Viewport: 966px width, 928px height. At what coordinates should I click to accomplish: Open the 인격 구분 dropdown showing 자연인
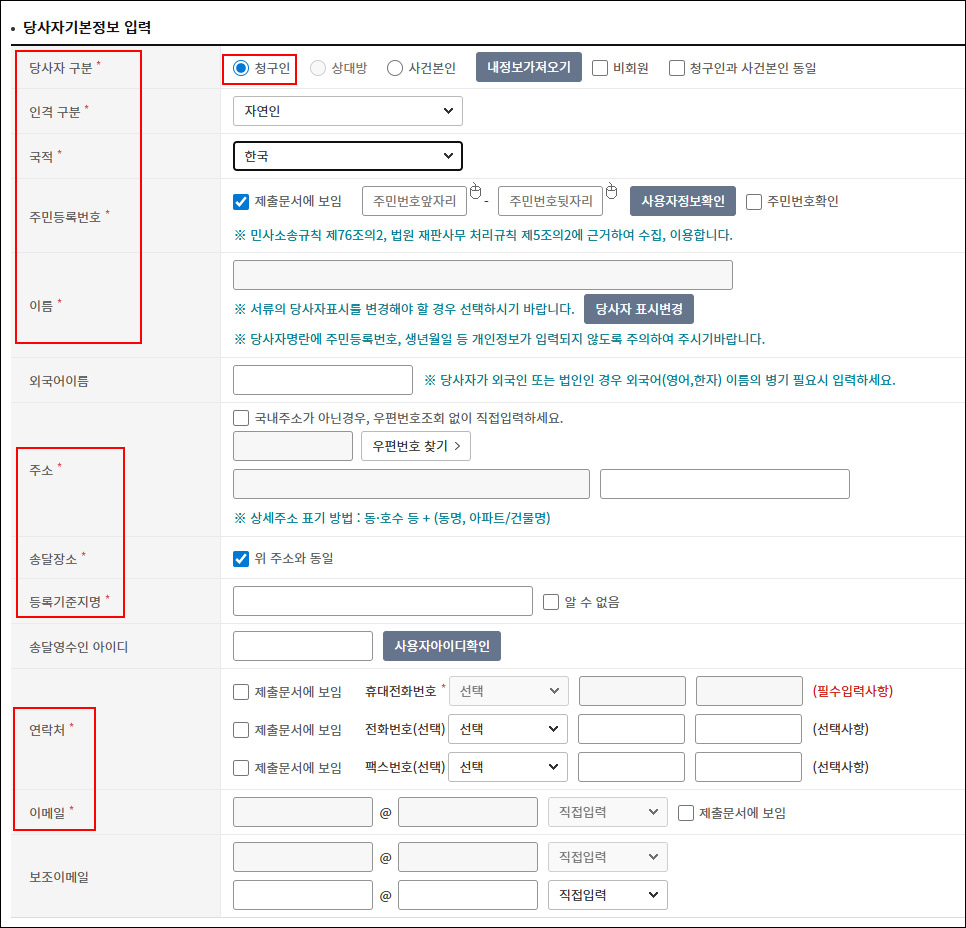click(347, 111)
